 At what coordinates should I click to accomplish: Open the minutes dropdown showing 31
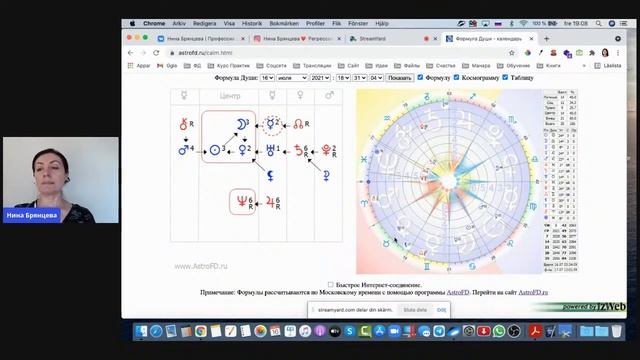point(360,78)
